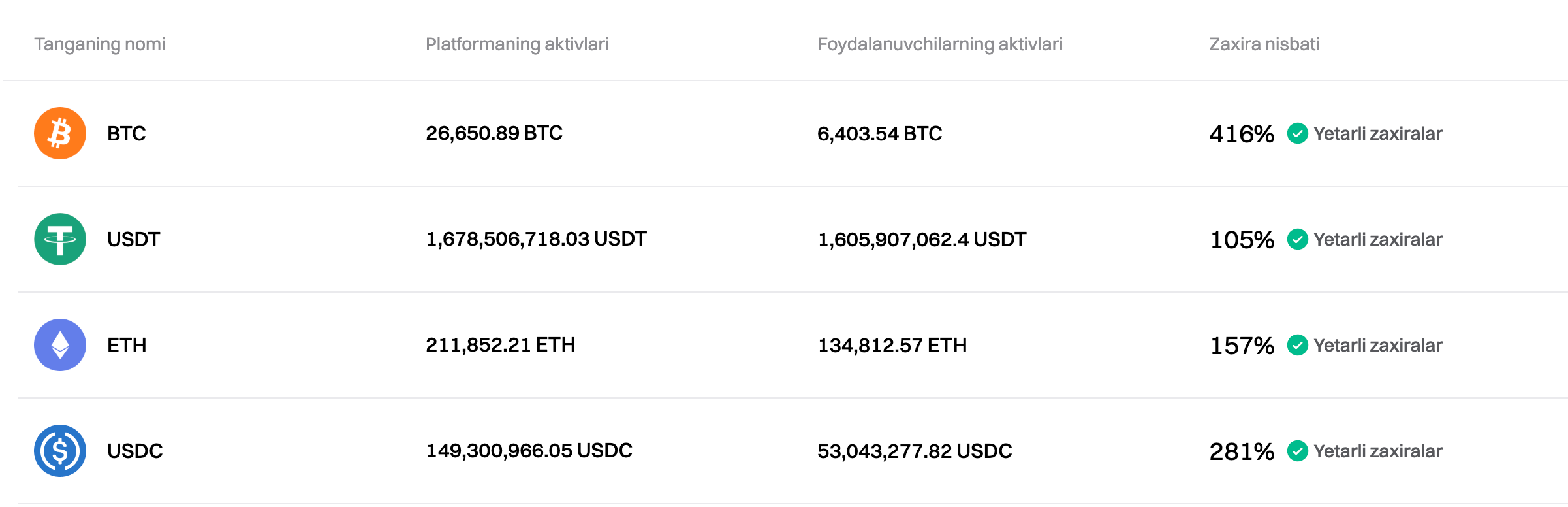Select the "Tanganing nomi" column header
1568x507 pixels.
(100, 44)
